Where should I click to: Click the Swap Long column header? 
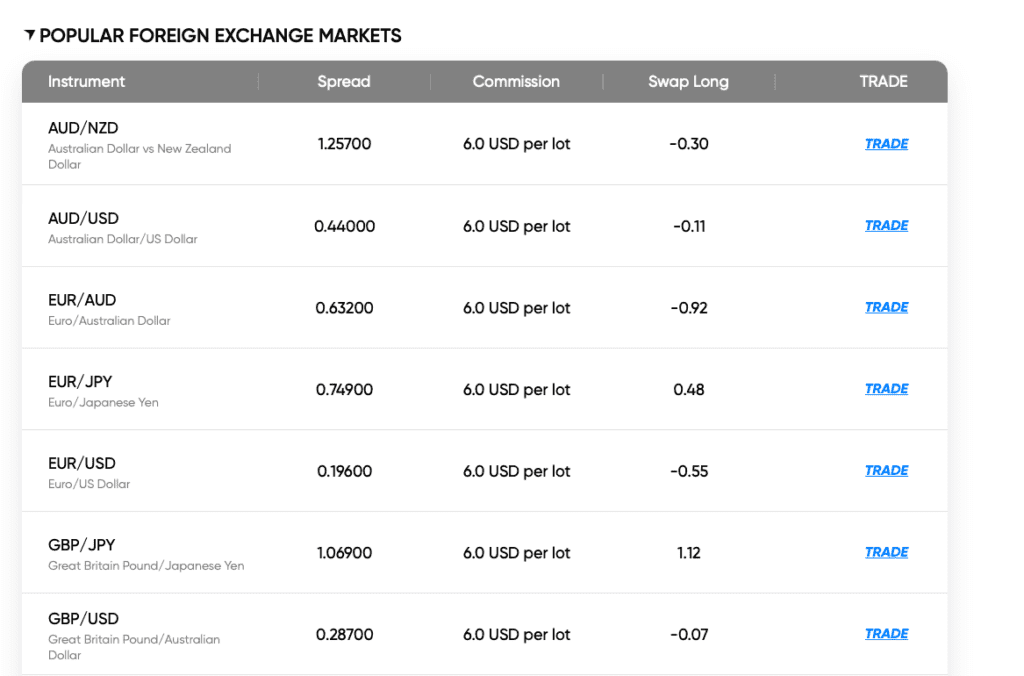[688, 82]
